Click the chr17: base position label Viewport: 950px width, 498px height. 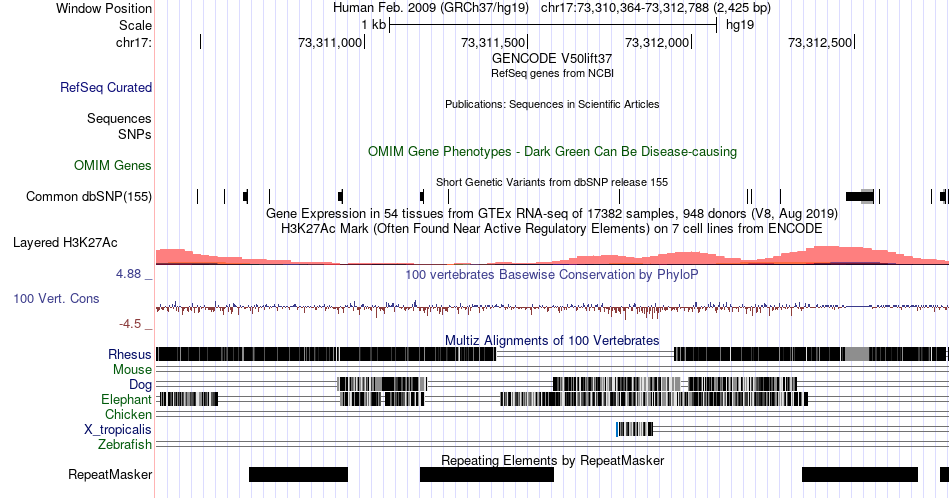click(134, 42)
